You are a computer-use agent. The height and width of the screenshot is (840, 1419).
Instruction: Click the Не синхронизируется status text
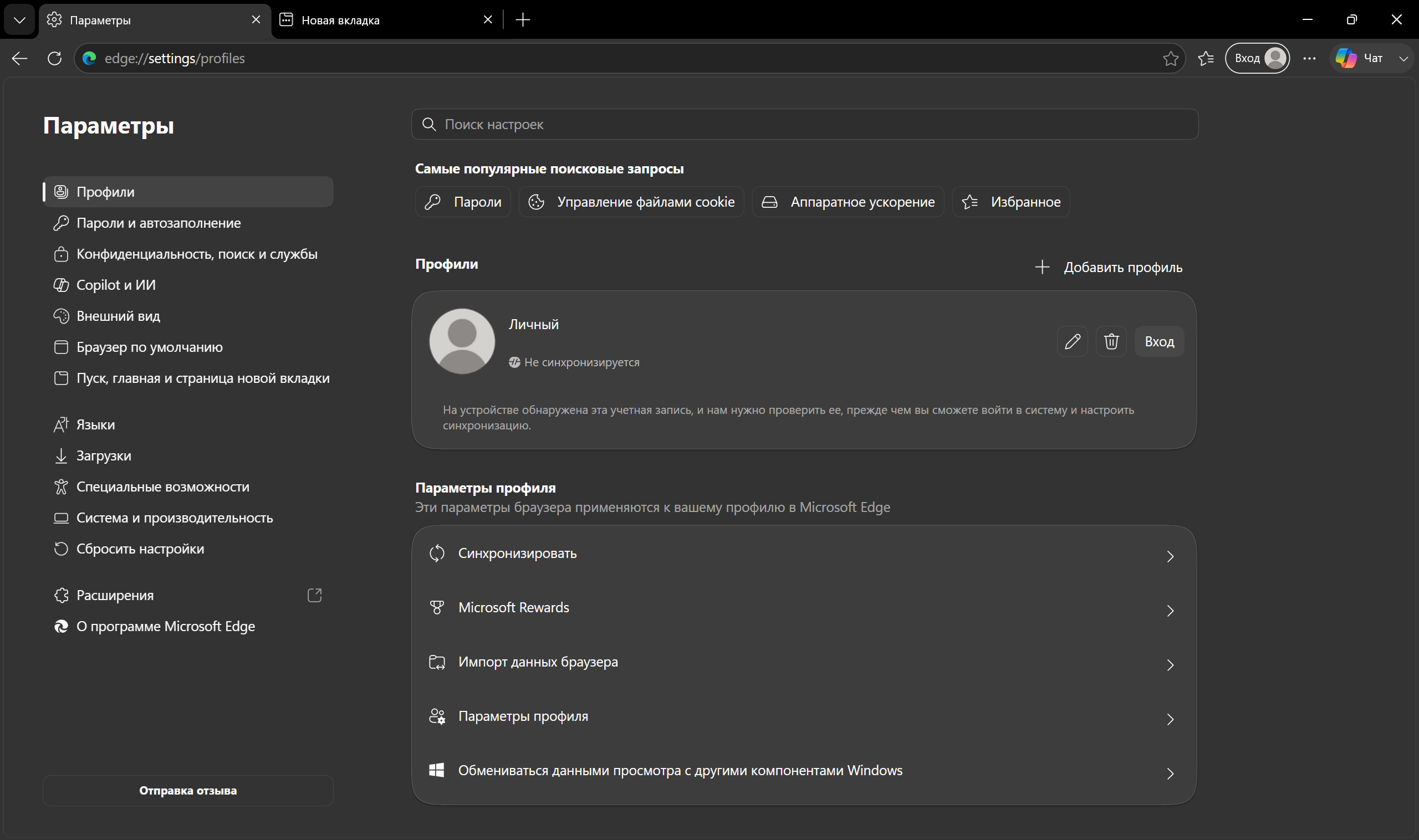pos(581,362)
